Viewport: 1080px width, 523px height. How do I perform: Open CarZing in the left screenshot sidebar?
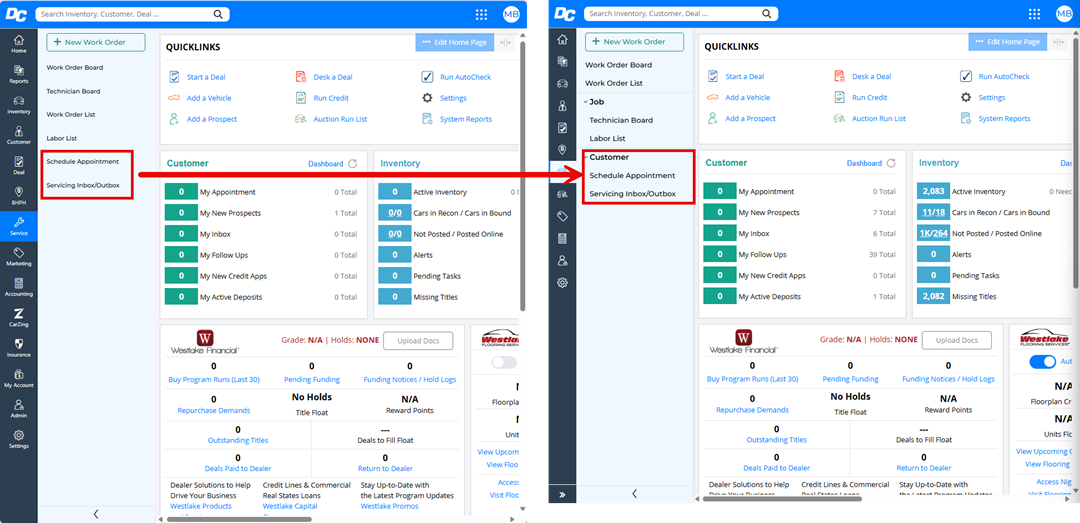click(19, 317)
